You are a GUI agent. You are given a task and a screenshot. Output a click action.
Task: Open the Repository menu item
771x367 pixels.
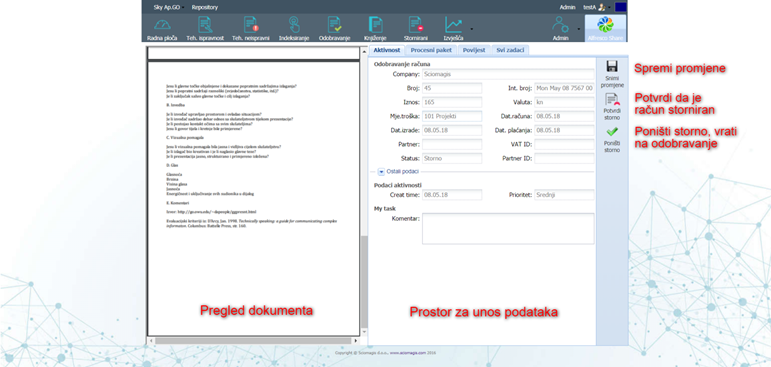coord(205,7)
